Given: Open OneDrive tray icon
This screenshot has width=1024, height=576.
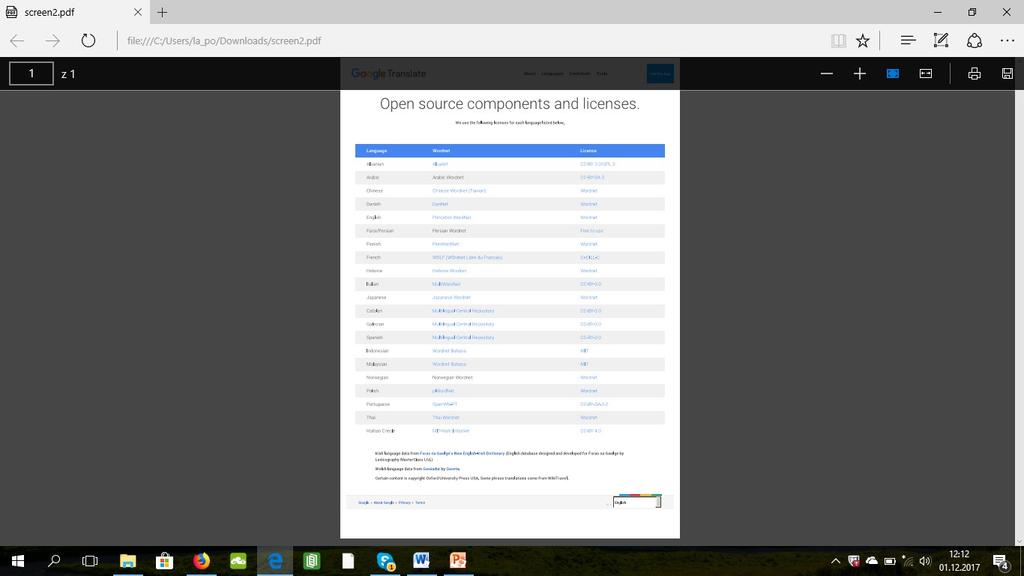Looking at the screenshot, I should coord(872,561).
